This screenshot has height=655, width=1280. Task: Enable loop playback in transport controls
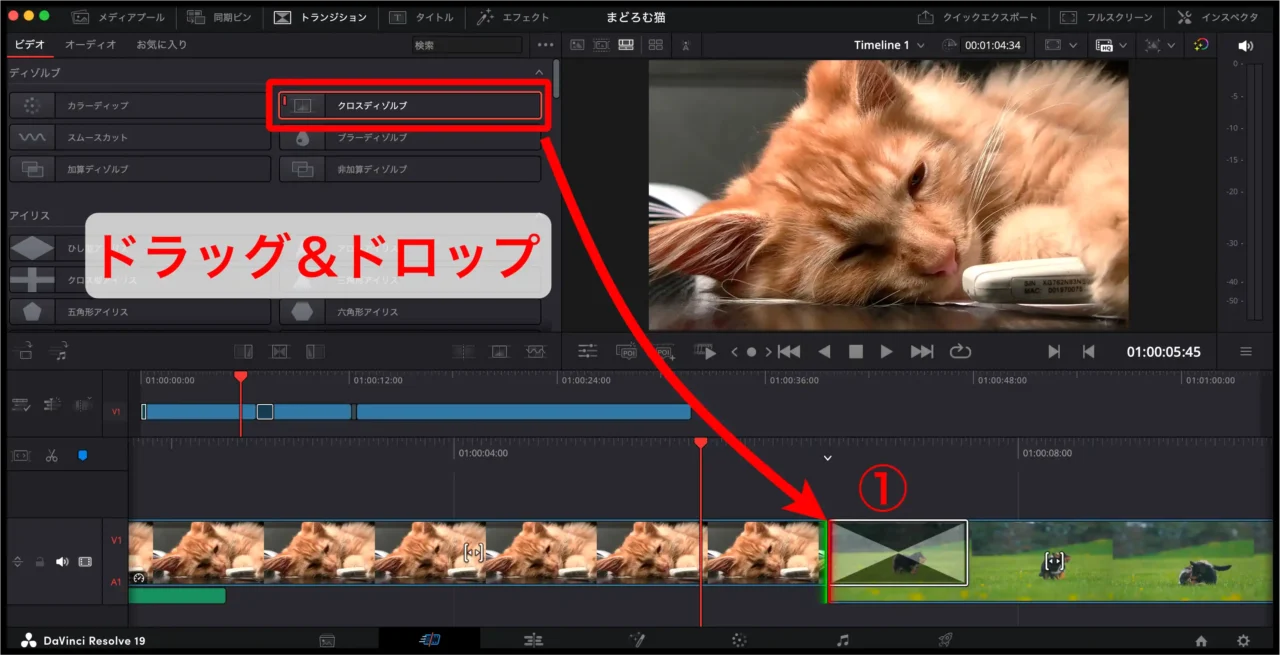point(960,351)
